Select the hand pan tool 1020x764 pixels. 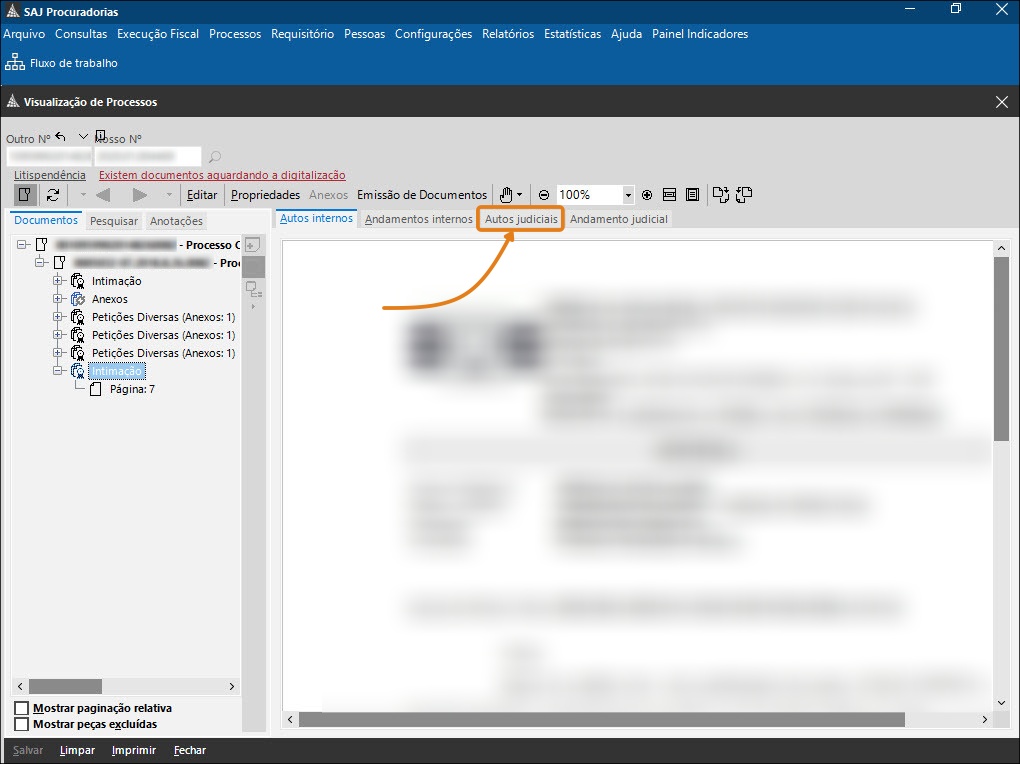[507, 195]
